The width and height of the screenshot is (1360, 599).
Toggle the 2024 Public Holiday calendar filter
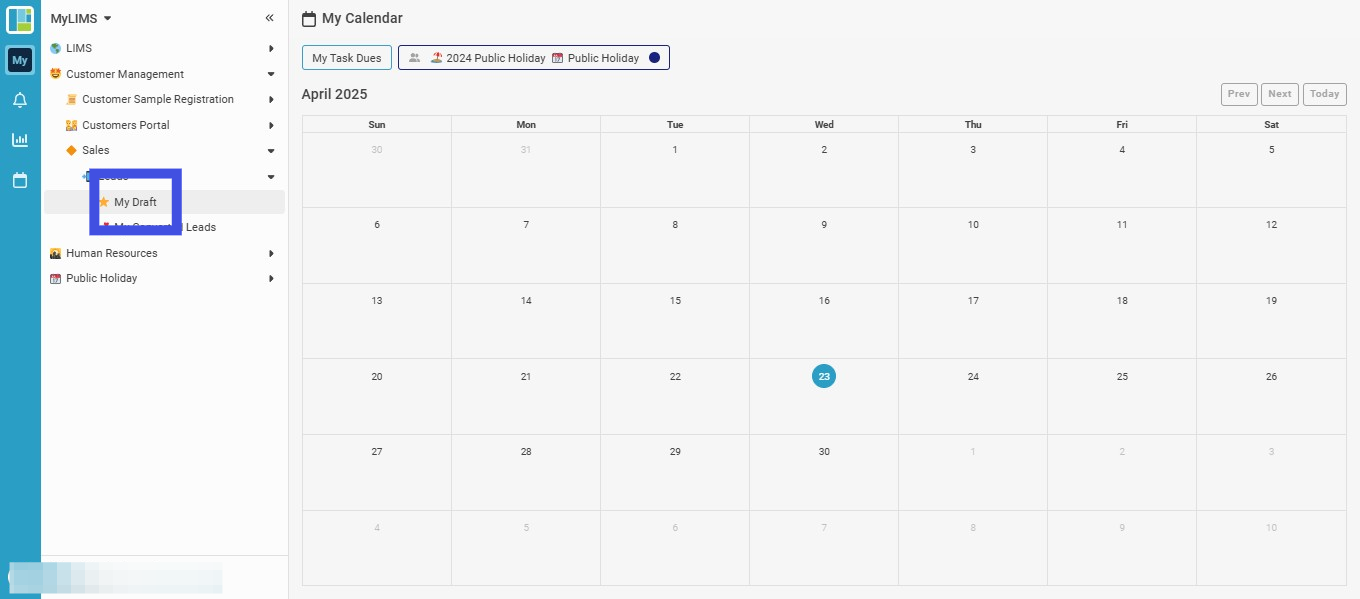[x=488, y=58]
